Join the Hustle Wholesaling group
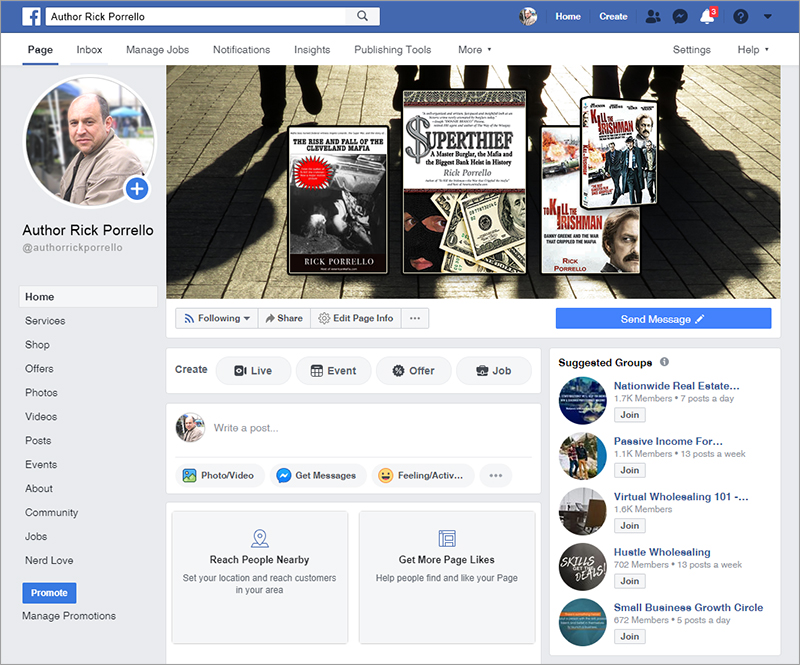Screen dimensions: 800x665 tap(629, 581)
